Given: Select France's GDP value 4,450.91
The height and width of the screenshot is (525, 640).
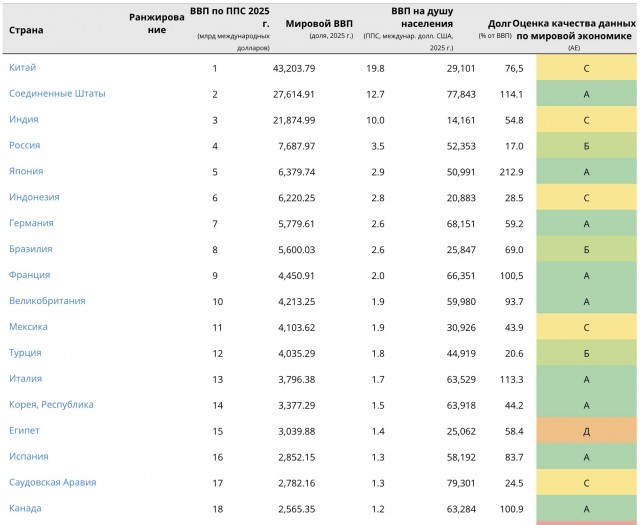Looking at the screenshot, I should [x=297, y=276].
